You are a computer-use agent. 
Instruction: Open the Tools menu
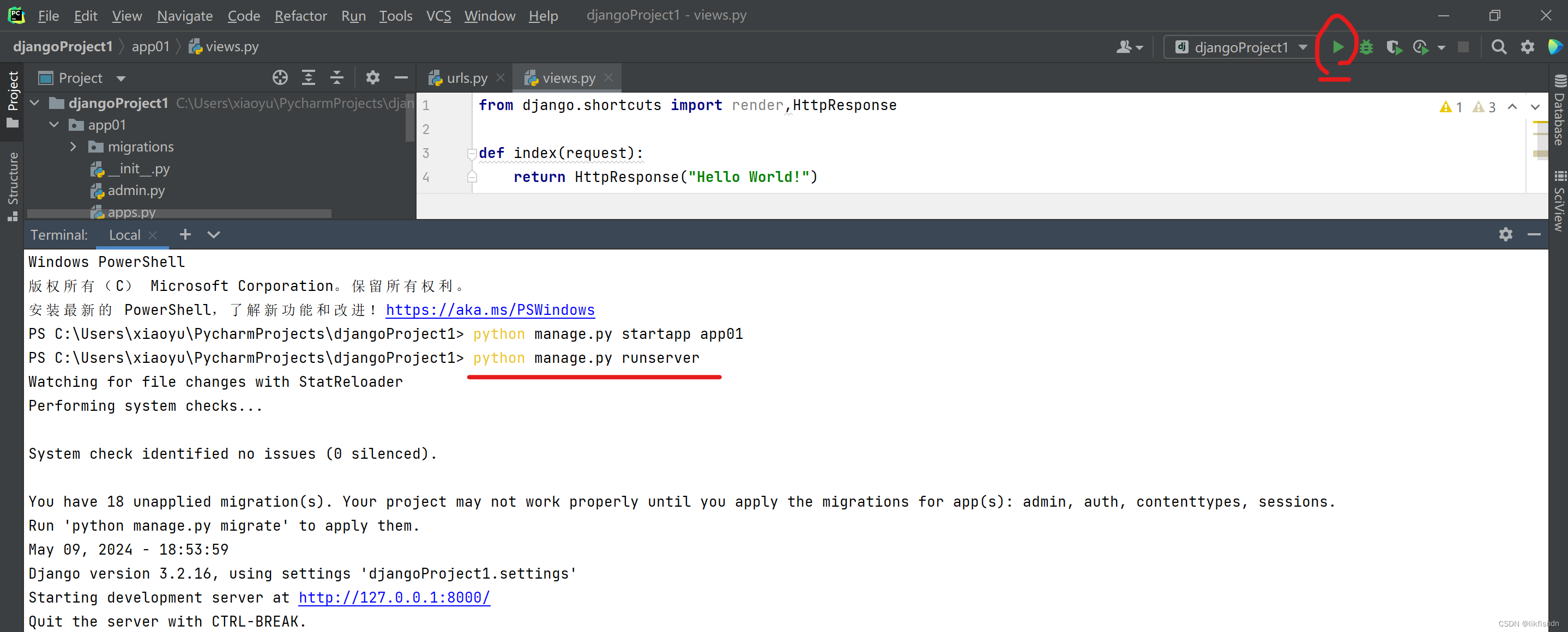click(396, 16)
